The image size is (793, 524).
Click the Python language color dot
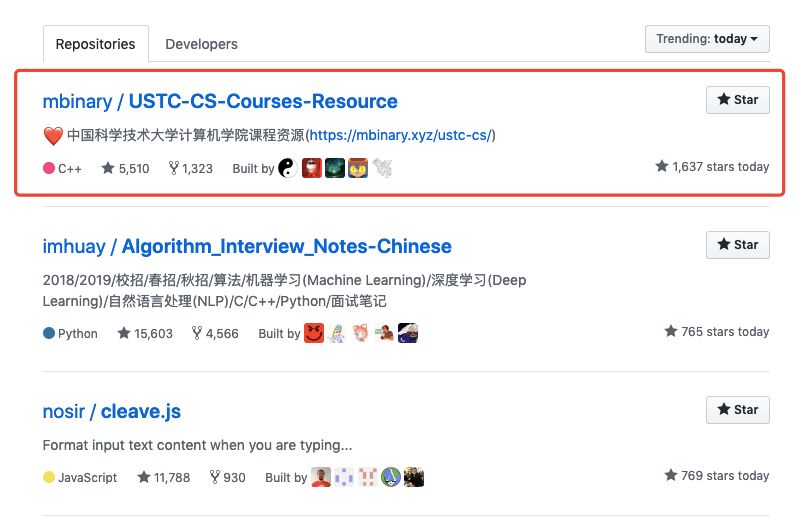pos(49,333)
